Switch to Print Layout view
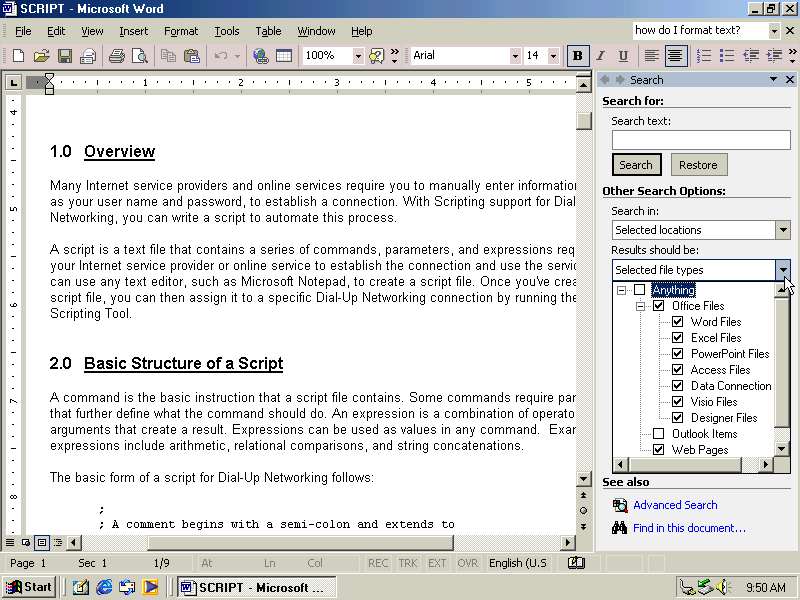The image size is (800, 600). (42, 542)
